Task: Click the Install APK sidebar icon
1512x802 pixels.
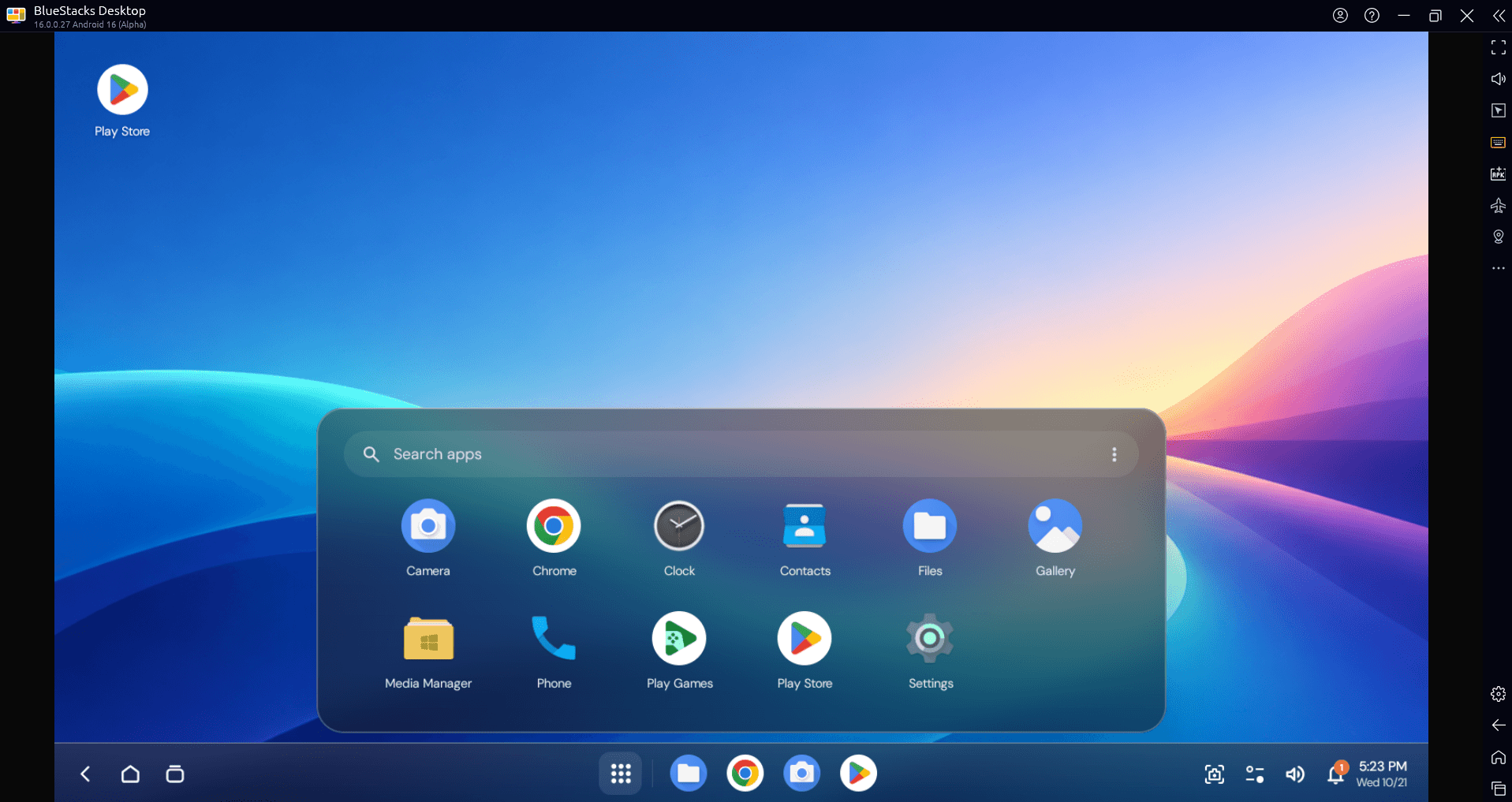Action: click(1499, 174)
